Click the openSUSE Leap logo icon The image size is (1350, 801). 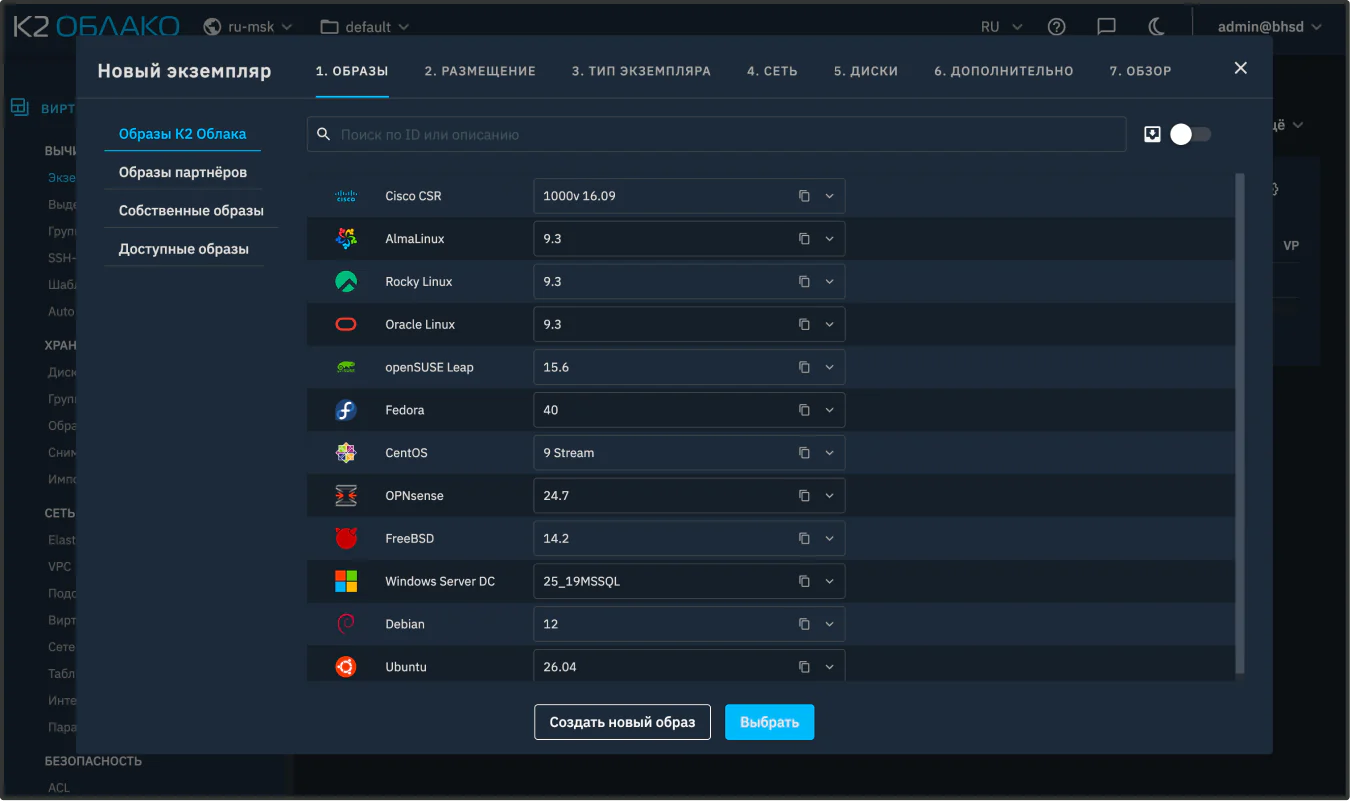346,368
